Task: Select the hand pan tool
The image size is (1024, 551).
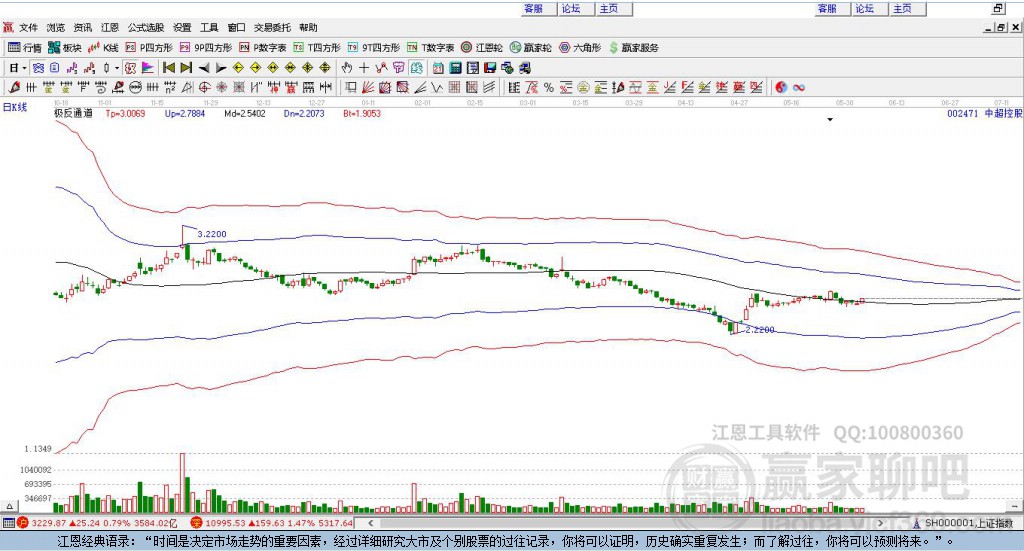Action: coord(347,68)
